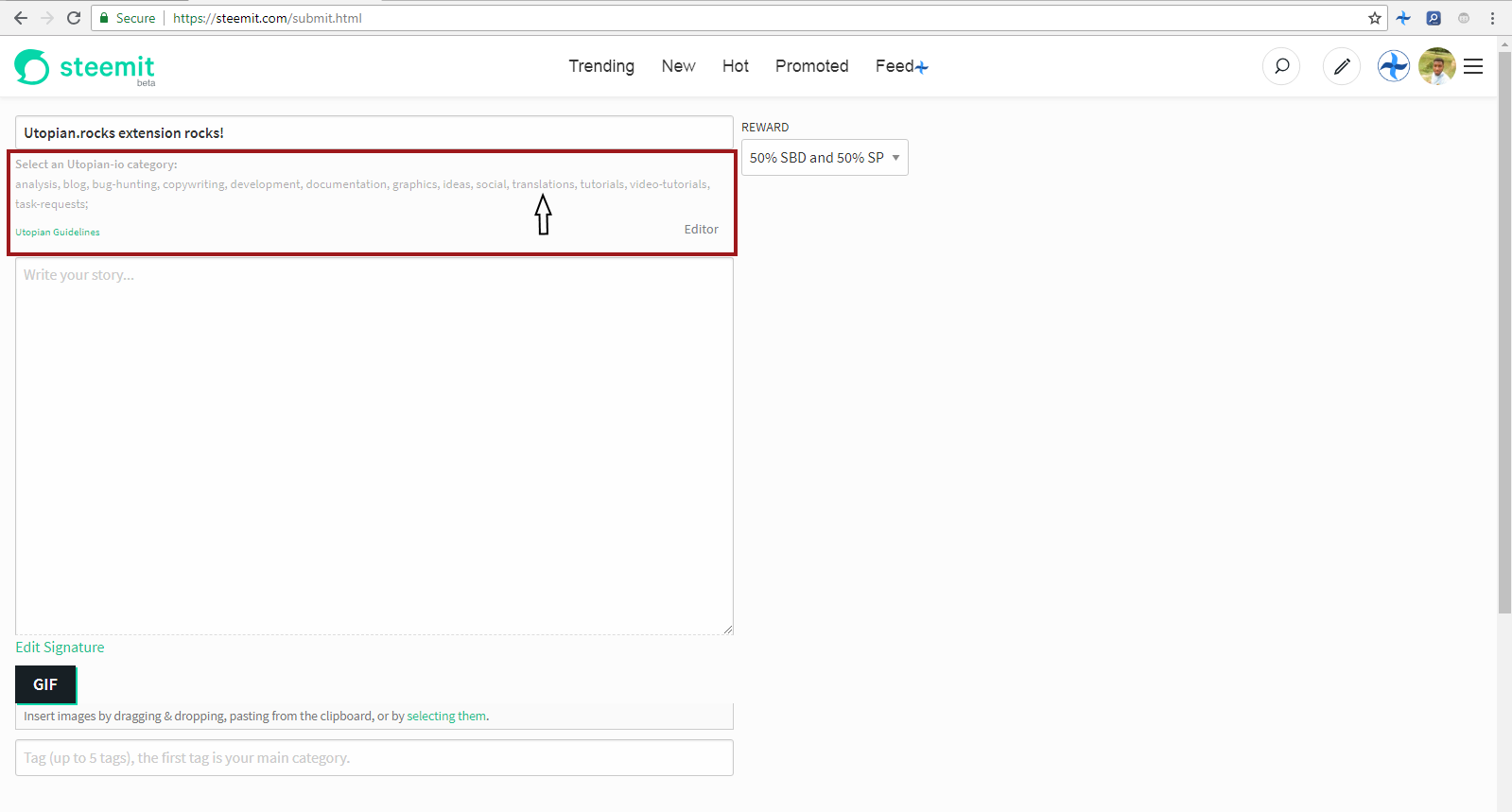Viewport: 1512px width, 812px height.
Task: Click the GIF button
Action: (45, 684)
